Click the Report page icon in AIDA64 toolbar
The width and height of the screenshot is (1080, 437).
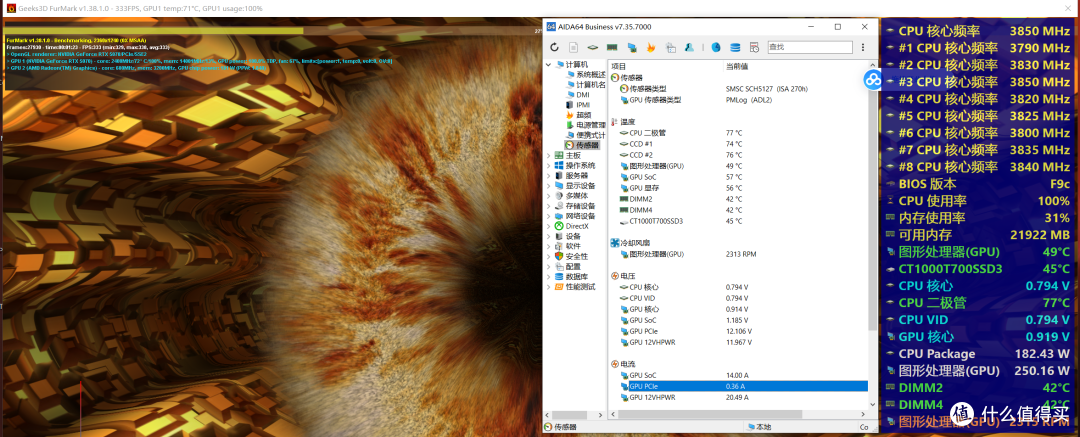coord(573,48)
